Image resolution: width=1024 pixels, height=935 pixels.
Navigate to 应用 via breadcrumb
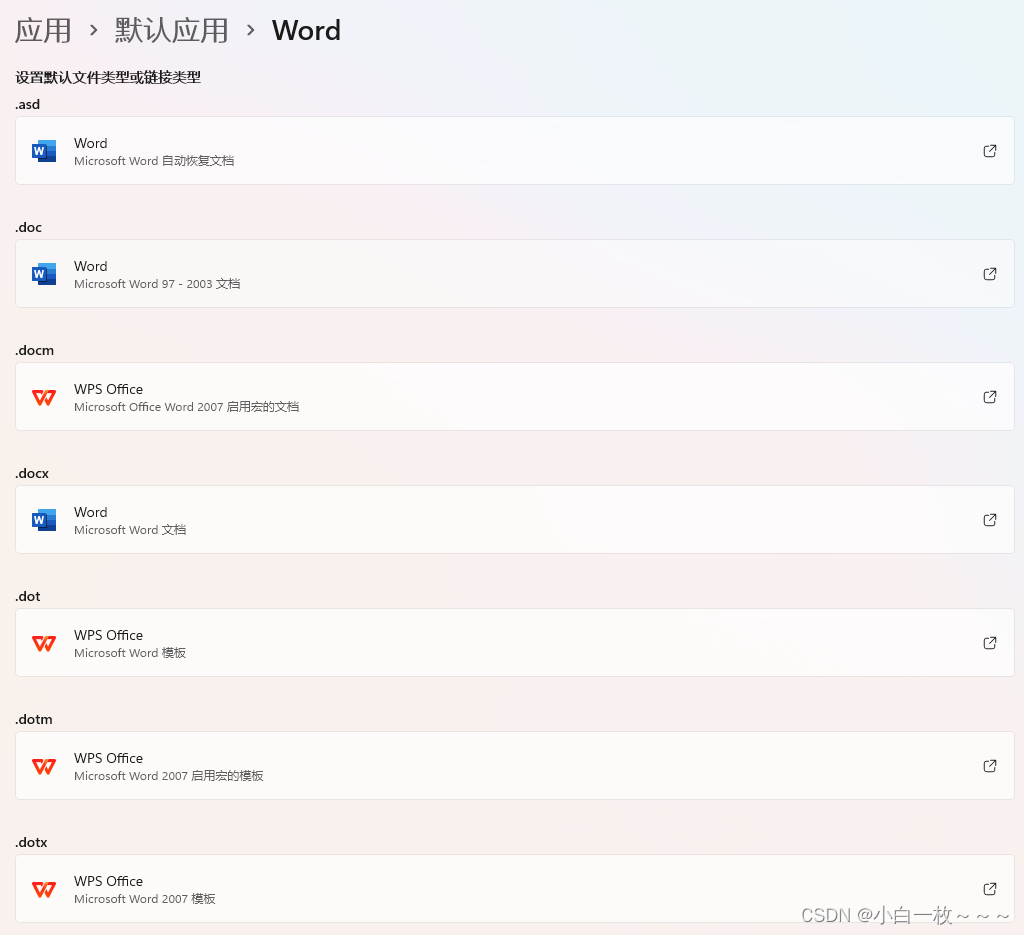pos(43,30)
